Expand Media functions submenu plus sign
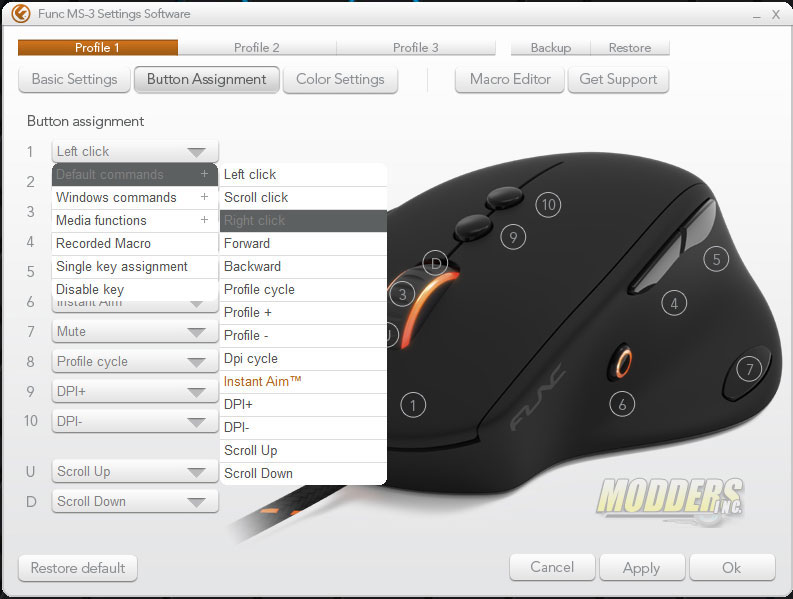 [204, 220]
